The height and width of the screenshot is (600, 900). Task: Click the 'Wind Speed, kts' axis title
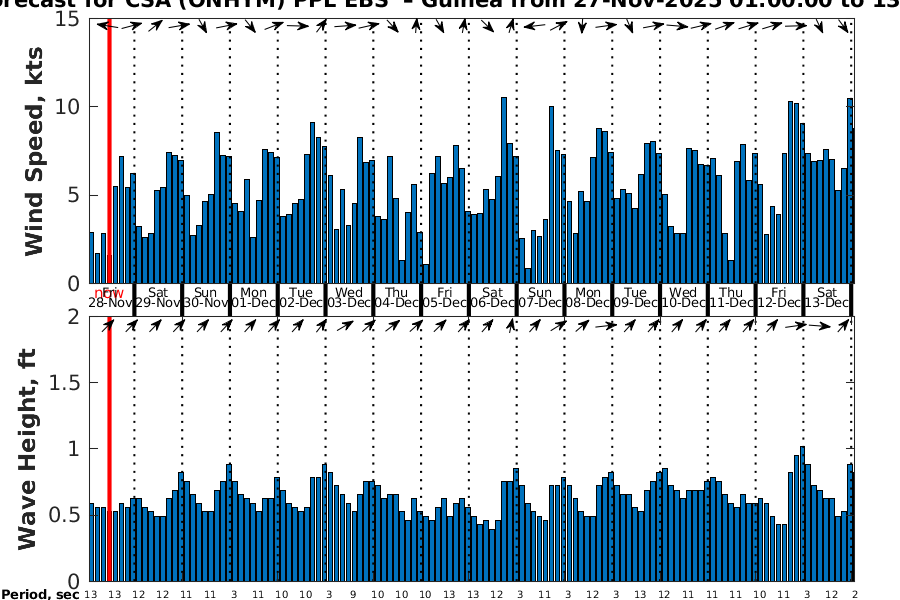(35, 150)
